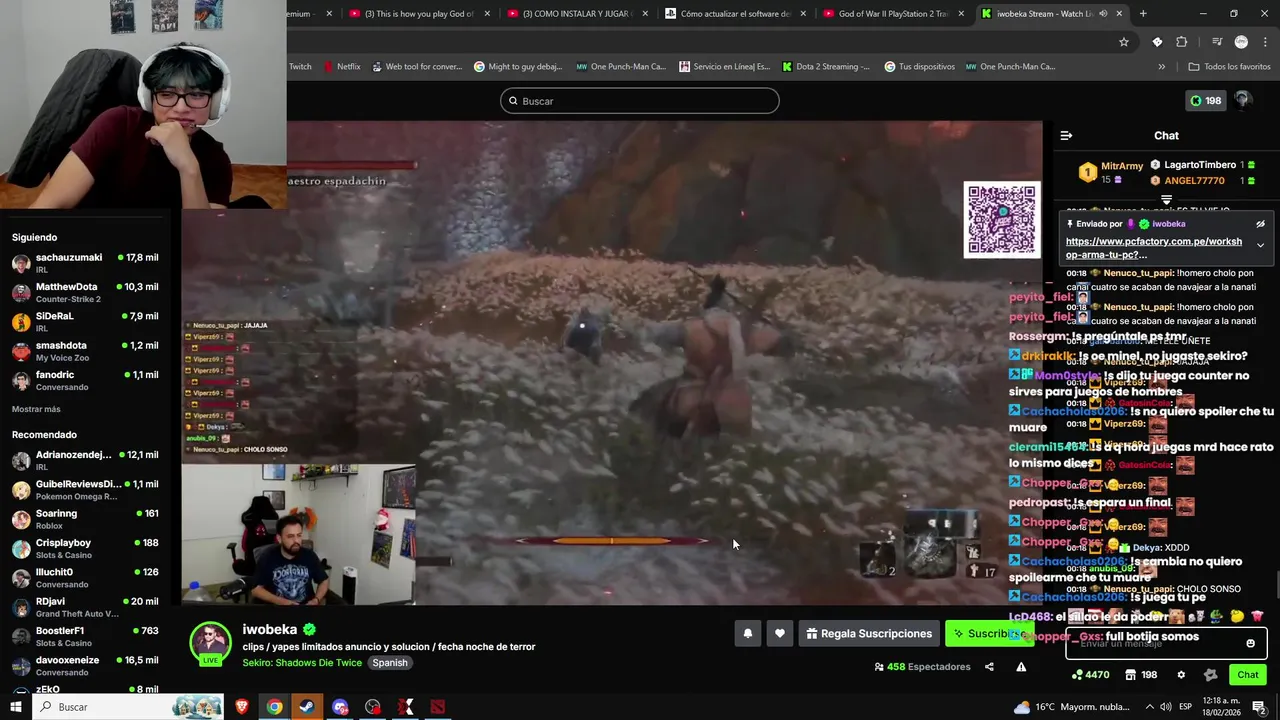Open Steam from the taskbar
Image resolution: width=1280 pixels, height=720 pixels.
click(307, 707)
